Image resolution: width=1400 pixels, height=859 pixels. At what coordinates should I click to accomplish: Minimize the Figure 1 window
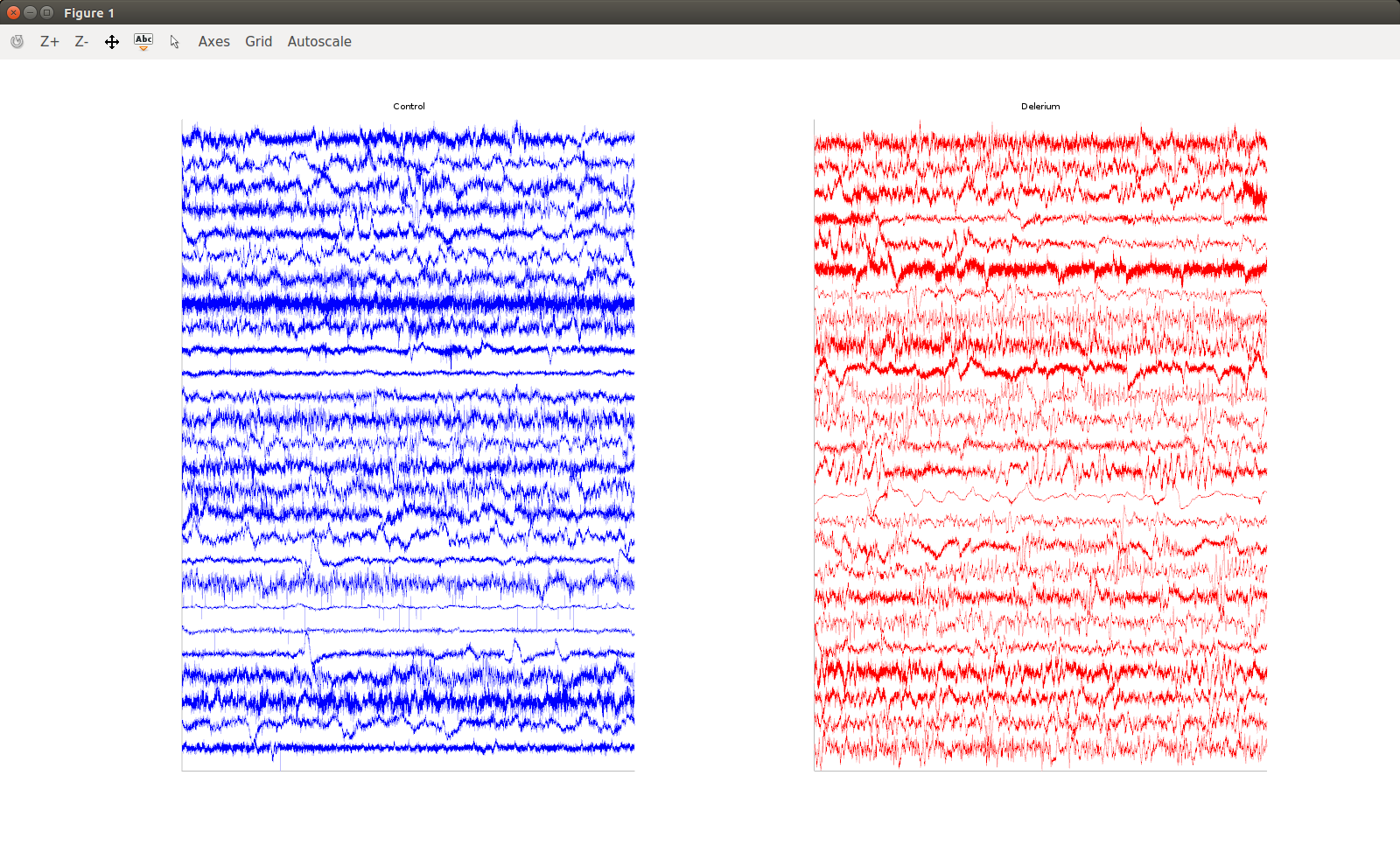coord(30,12)
